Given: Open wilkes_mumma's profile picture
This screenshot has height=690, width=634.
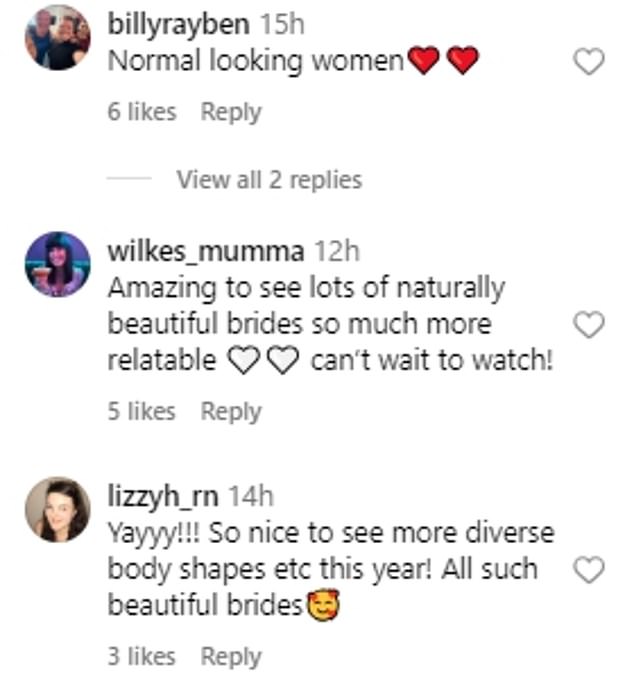Looking at the screenshot, I should [x=57, y=264].
